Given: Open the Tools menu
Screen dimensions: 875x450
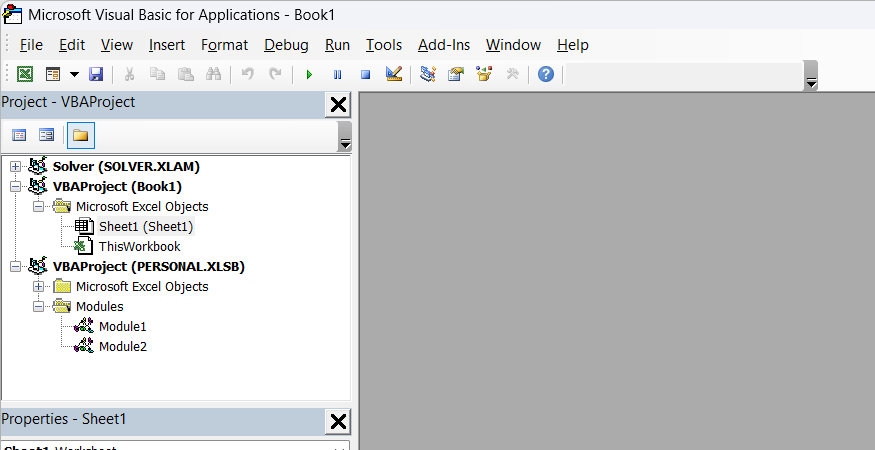Looking at the screenshot, I should point(384,45).
